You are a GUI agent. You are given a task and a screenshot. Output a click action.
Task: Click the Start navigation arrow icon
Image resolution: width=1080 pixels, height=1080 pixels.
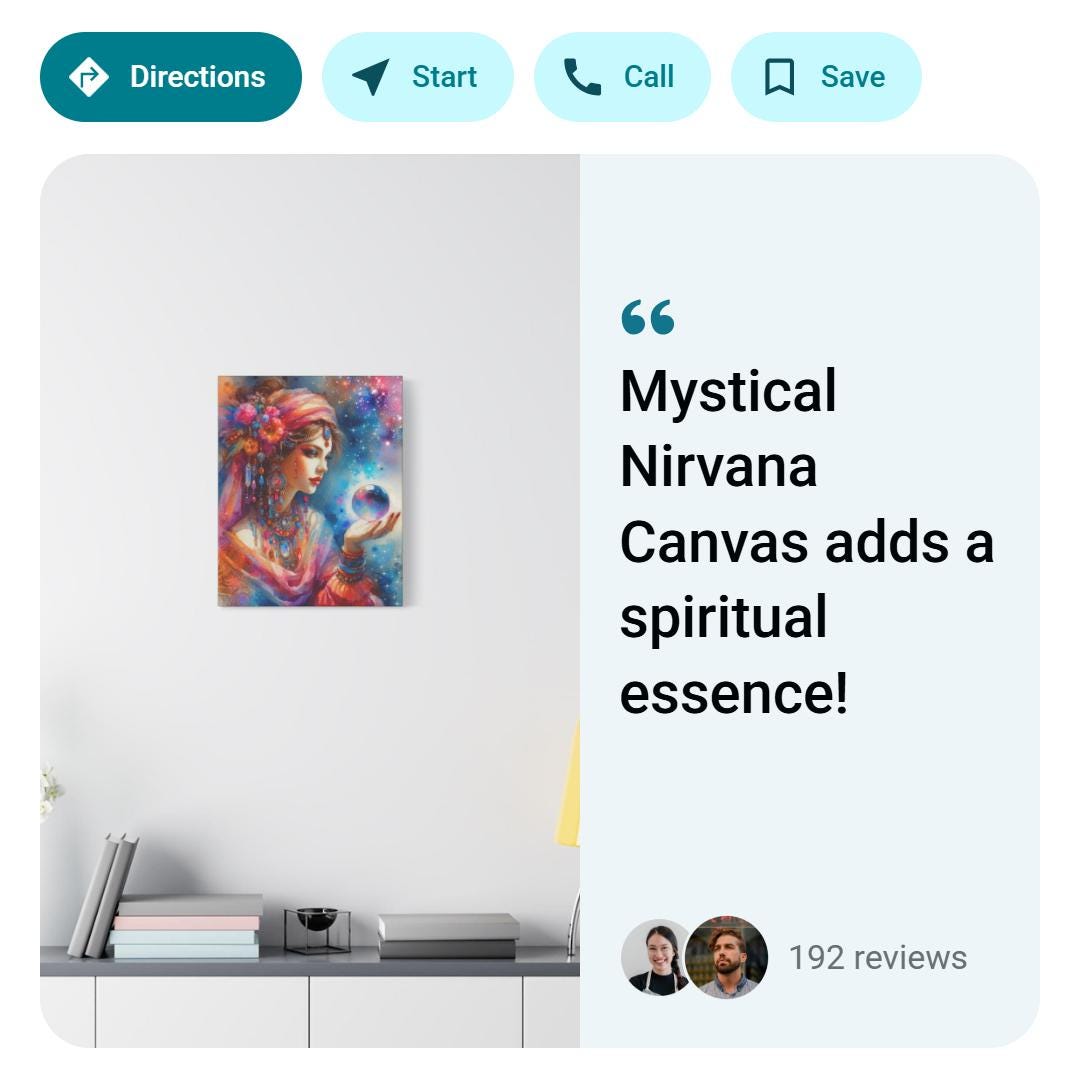(371, 76)
